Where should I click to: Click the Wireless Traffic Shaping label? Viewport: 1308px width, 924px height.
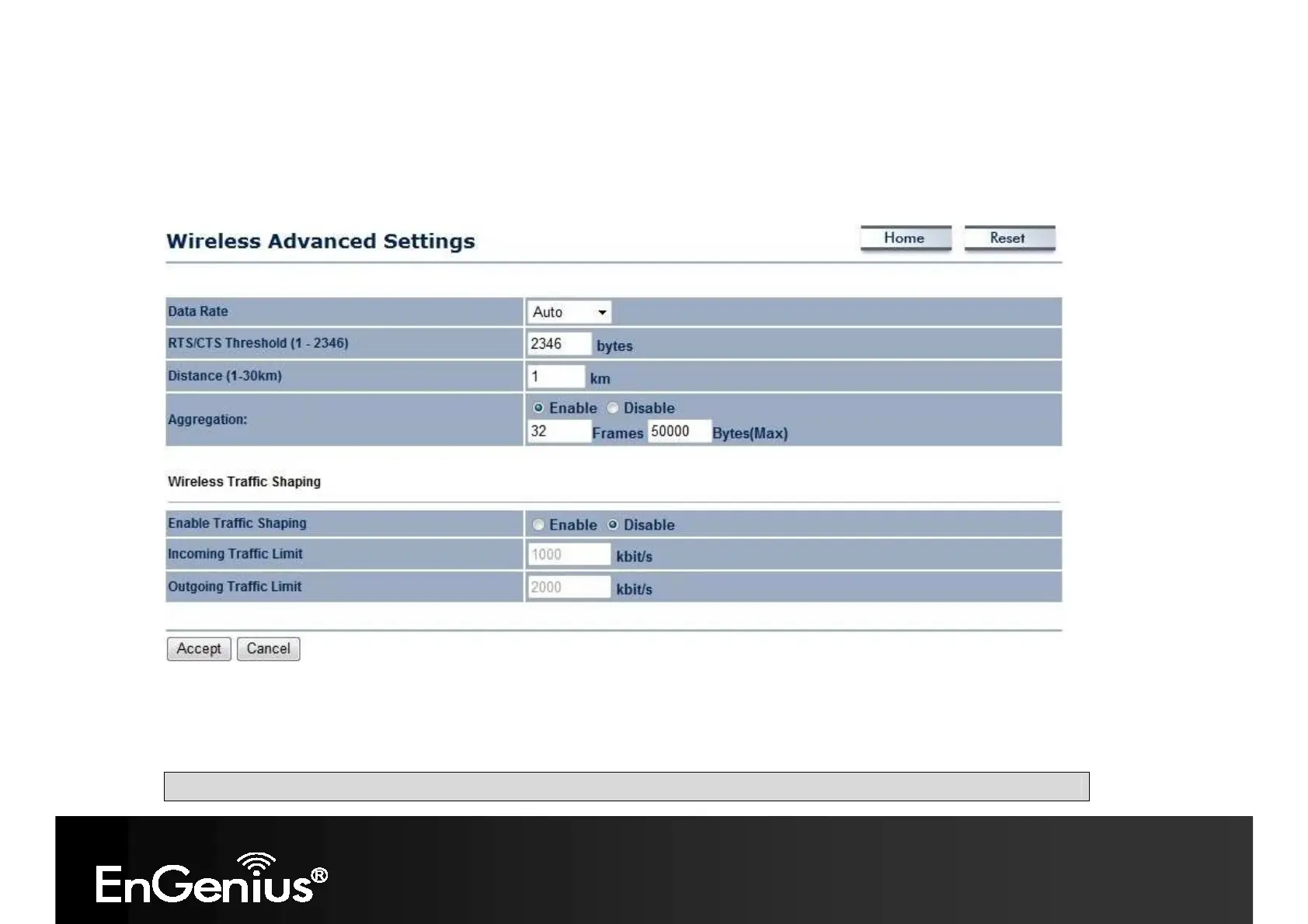(244, 481)
